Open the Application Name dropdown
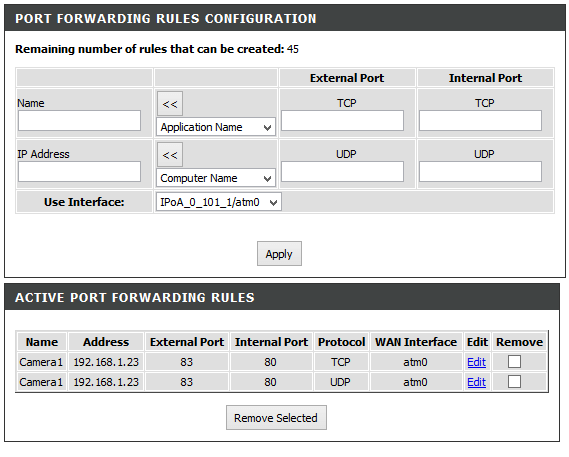The height and width of the screenshot is (457, 569). tap(216, 127)
